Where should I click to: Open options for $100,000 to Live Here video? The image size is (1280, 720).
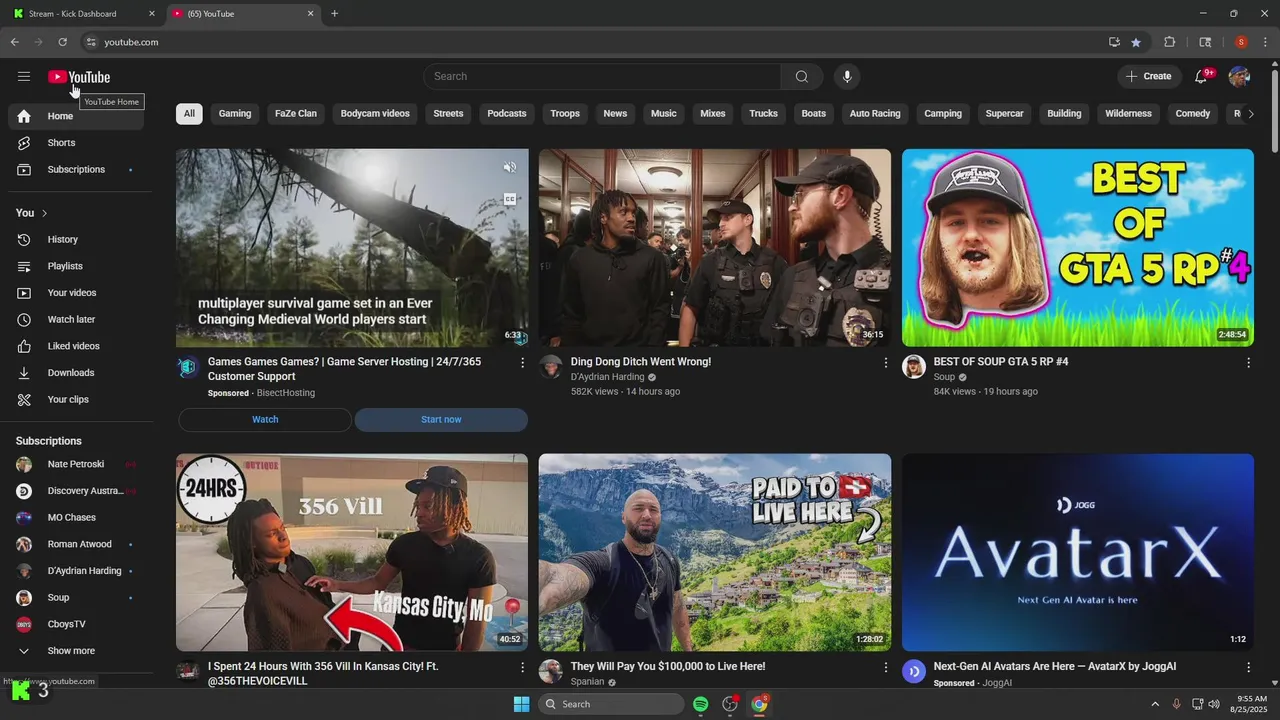pos(885,667)
